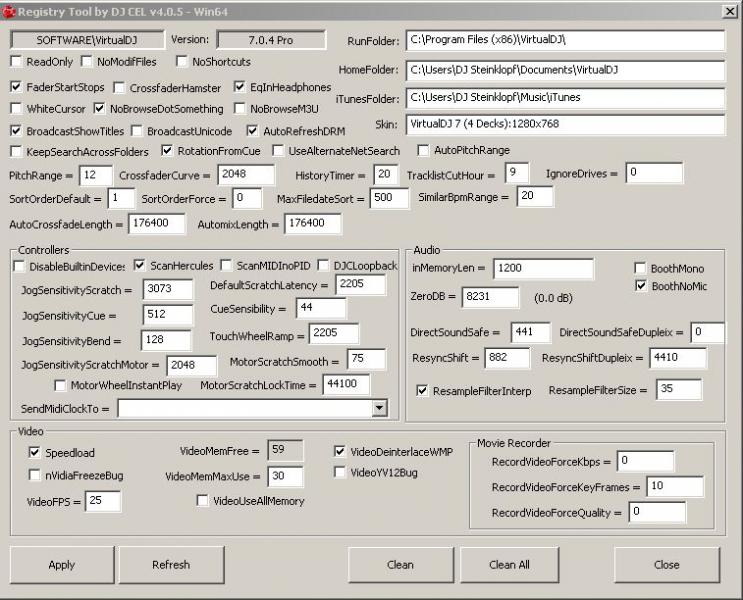Click the PitchRange value field

[x=96, y=175]
